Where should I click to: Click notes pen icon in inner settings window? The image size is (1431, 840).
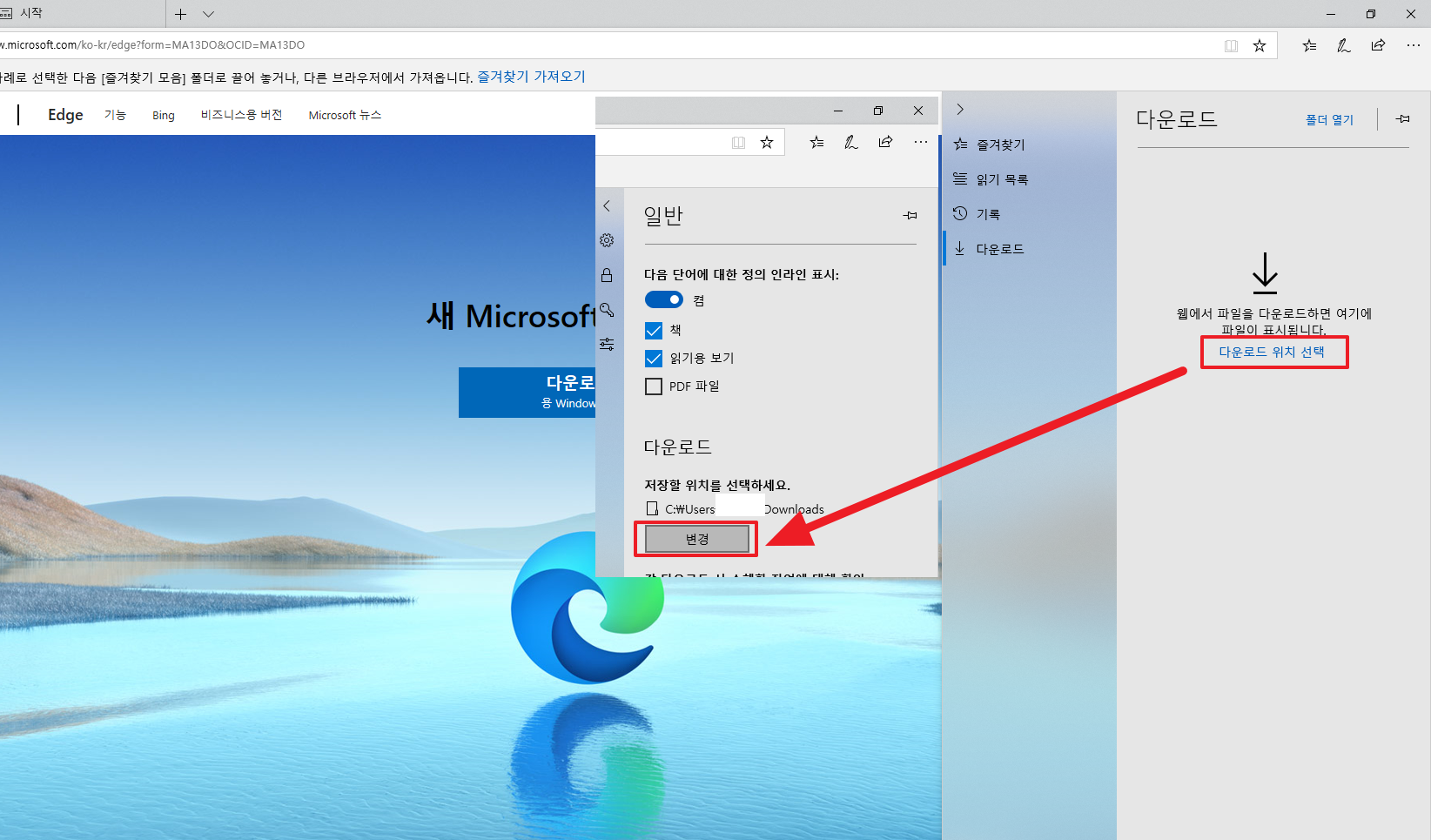click(x=851, y=142)
